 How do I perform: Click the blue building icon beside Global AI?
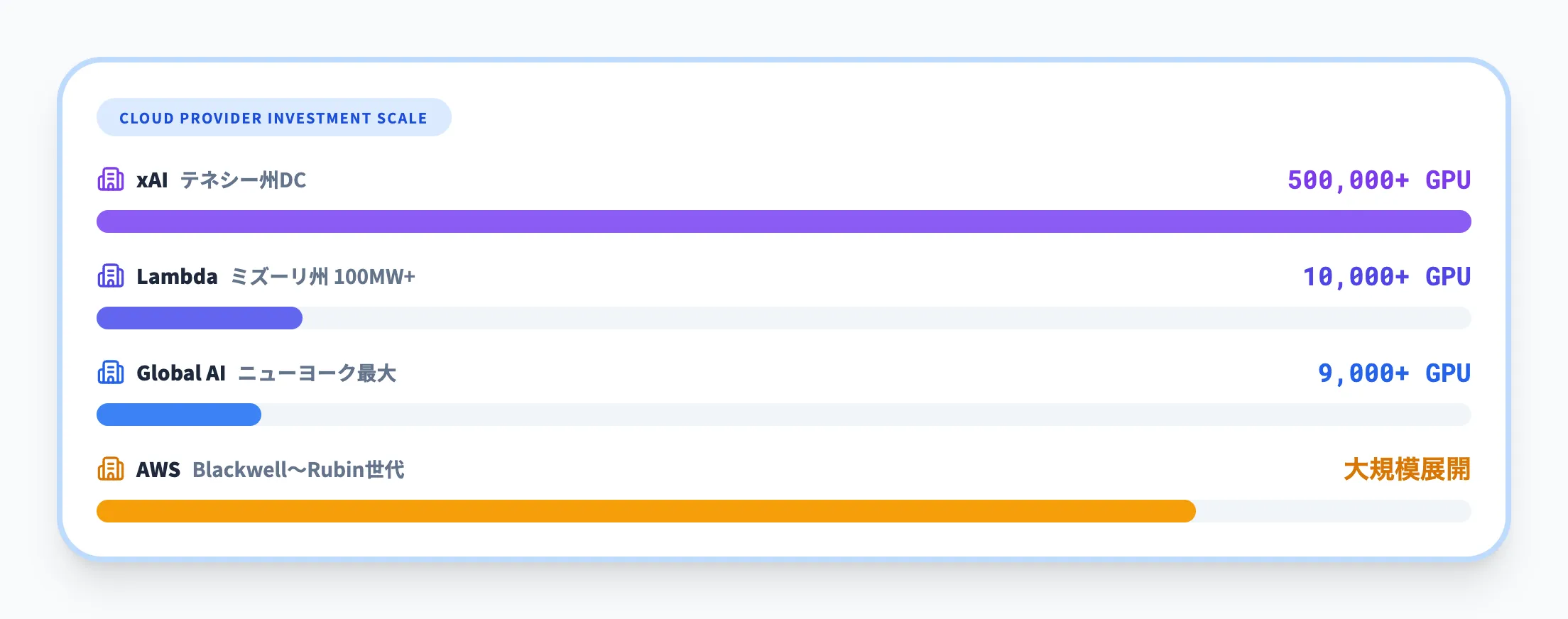[111, 373]
